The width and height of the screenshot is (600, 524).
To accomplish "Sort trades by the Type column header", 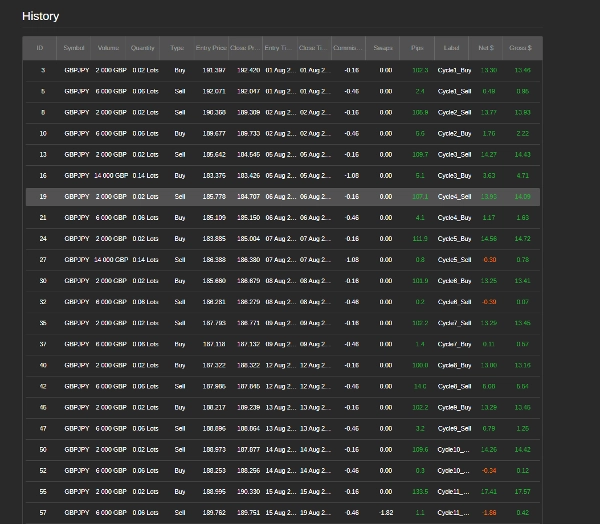I will [x=177, y=48].
